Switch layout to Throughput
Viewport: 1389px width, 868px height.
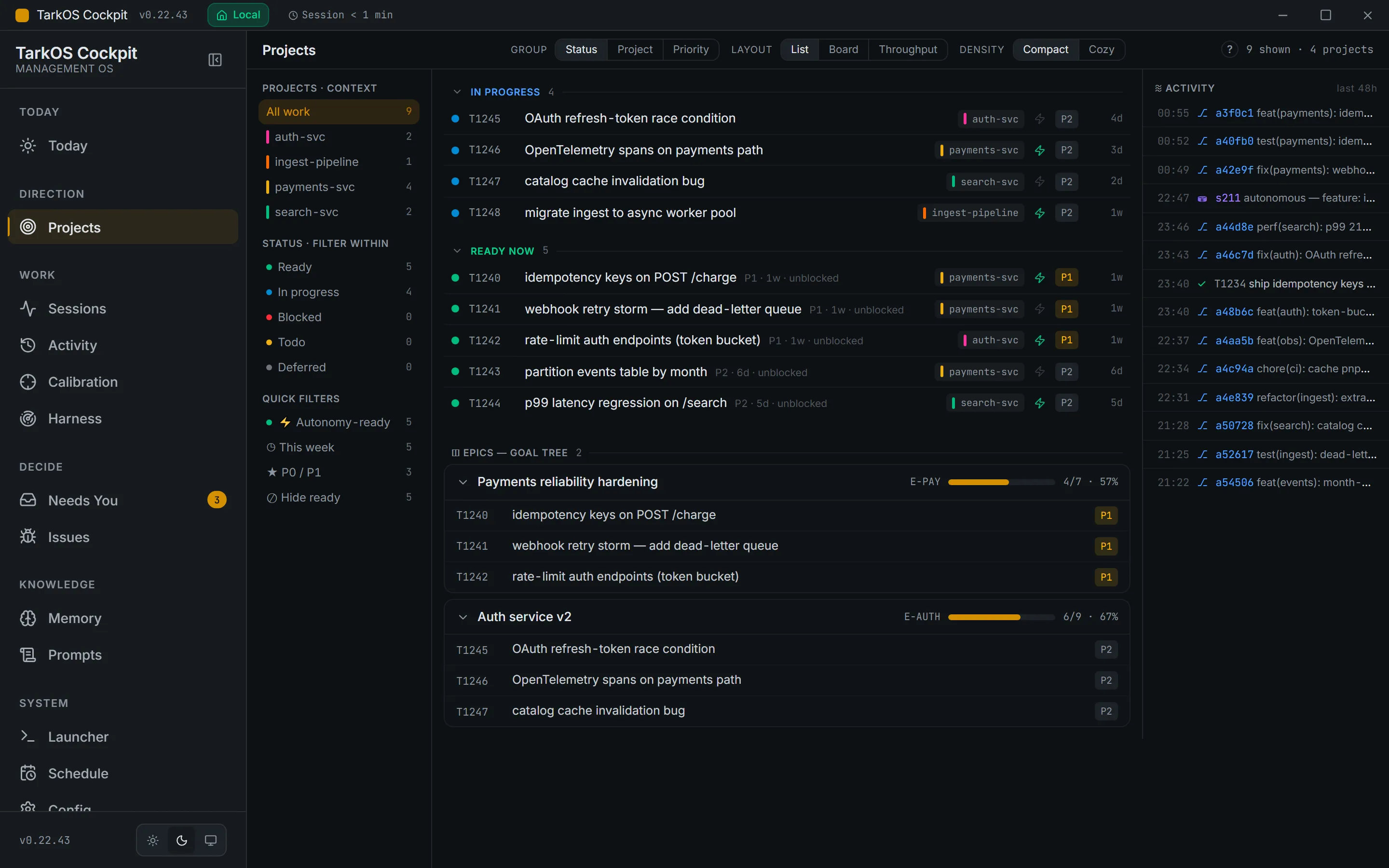(x=908, y=49)
